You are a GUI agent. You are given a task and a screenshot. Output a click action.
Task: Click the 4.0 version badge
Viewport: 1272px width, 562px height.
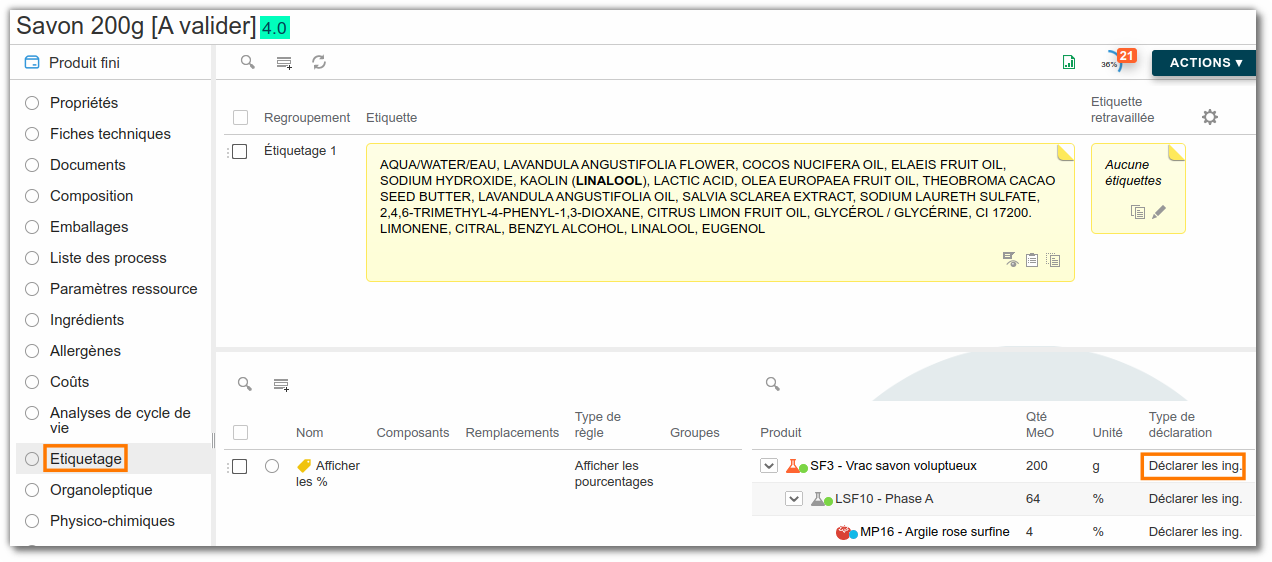click(275, 28)
